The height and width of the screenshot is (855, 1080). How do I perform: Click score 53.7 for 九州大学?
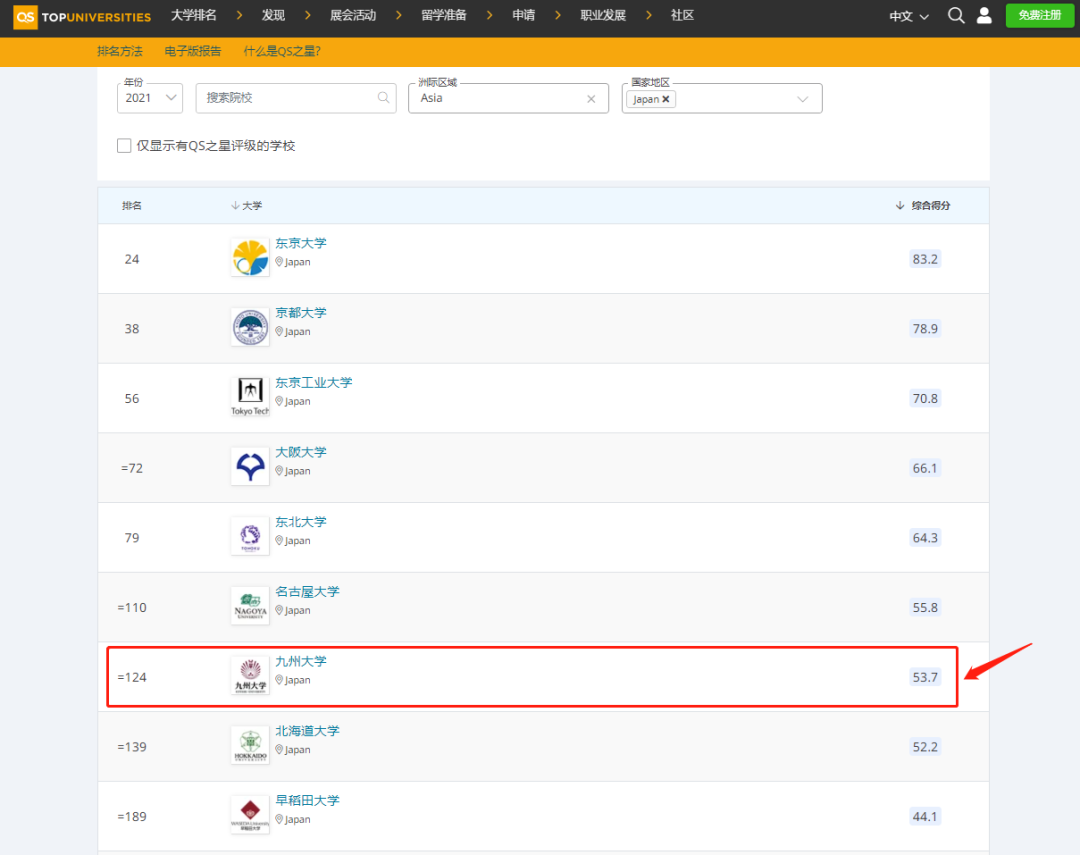pyautogui.click(x=925, y=677)
